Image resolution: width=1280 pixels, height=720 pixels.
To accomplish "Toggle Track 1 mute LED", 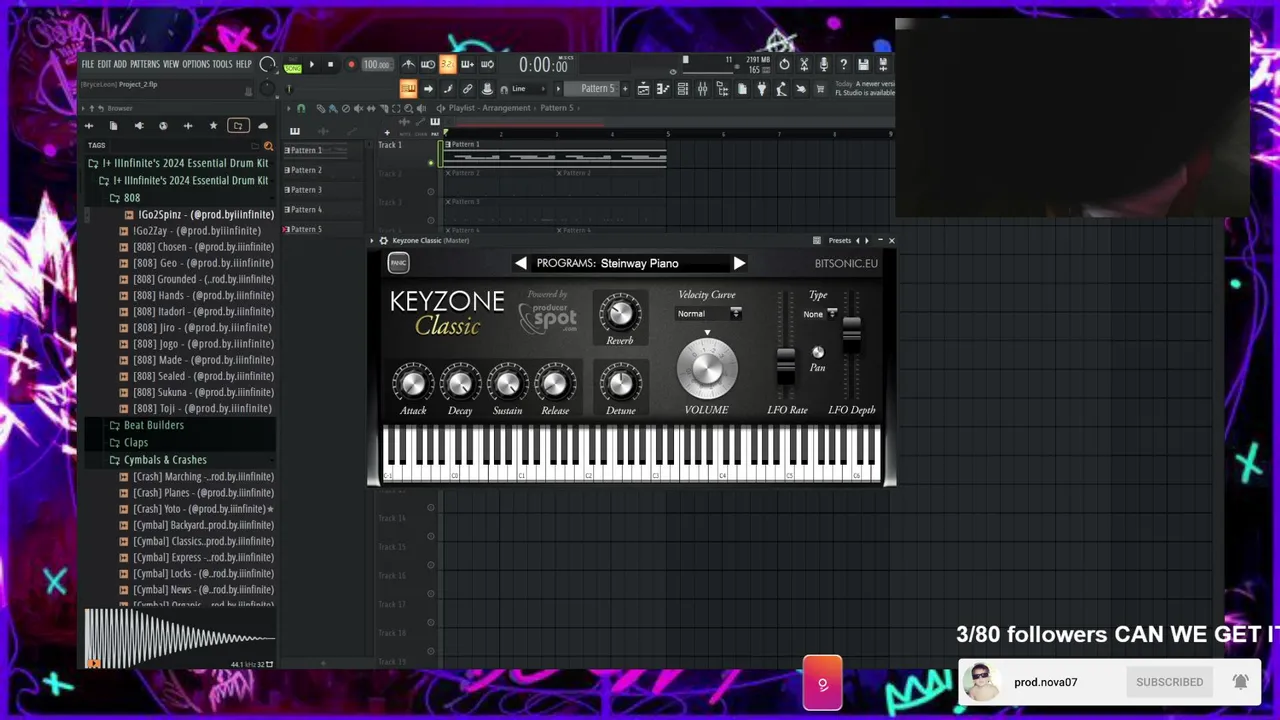I will [x=431, y=162].
